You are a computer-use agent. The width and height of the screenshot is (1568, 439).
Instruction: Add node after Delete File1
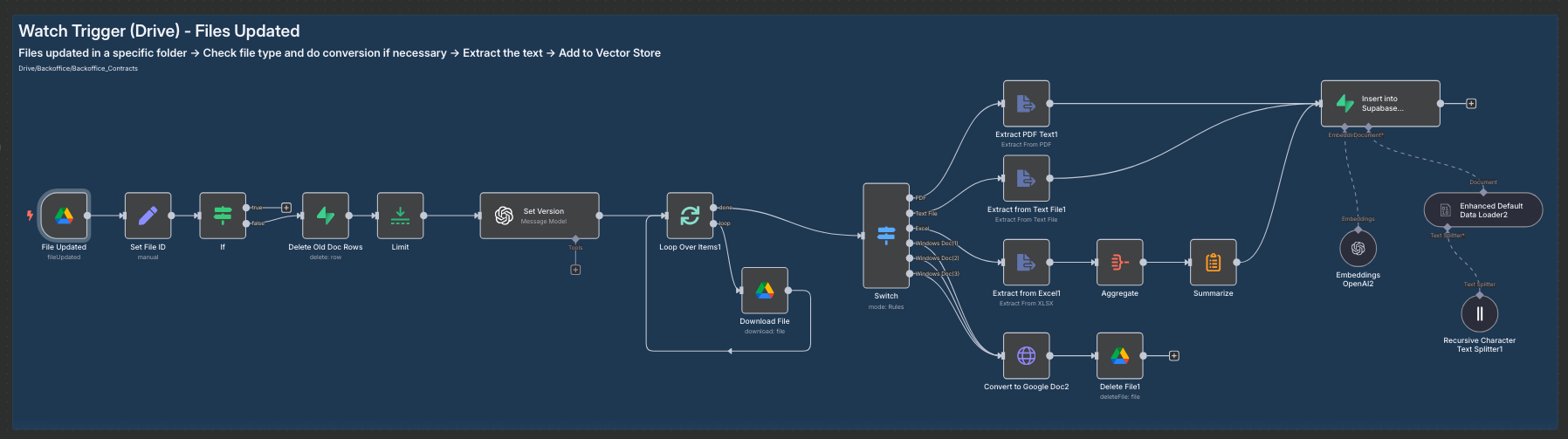[x=1174, y=355]
